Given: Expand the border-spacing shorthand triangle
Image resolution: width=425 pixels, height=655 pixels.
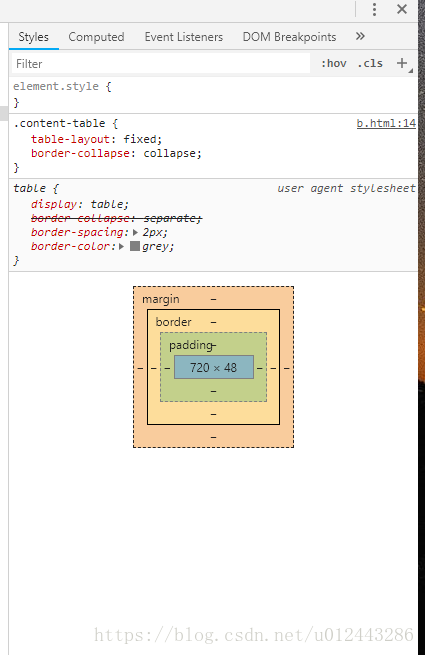Looking at the screenshot, I should [135, 232].
